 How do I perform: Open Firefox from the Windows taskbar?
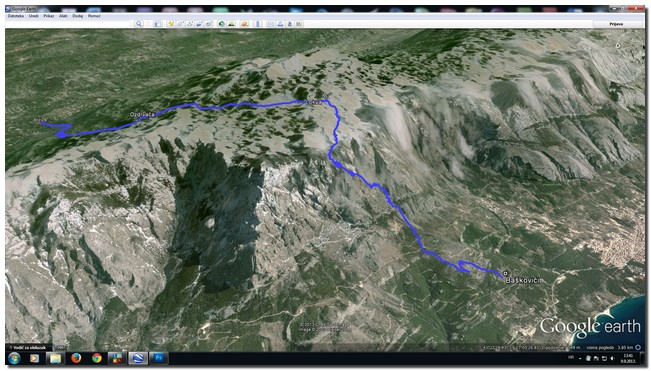coord(76,358)
